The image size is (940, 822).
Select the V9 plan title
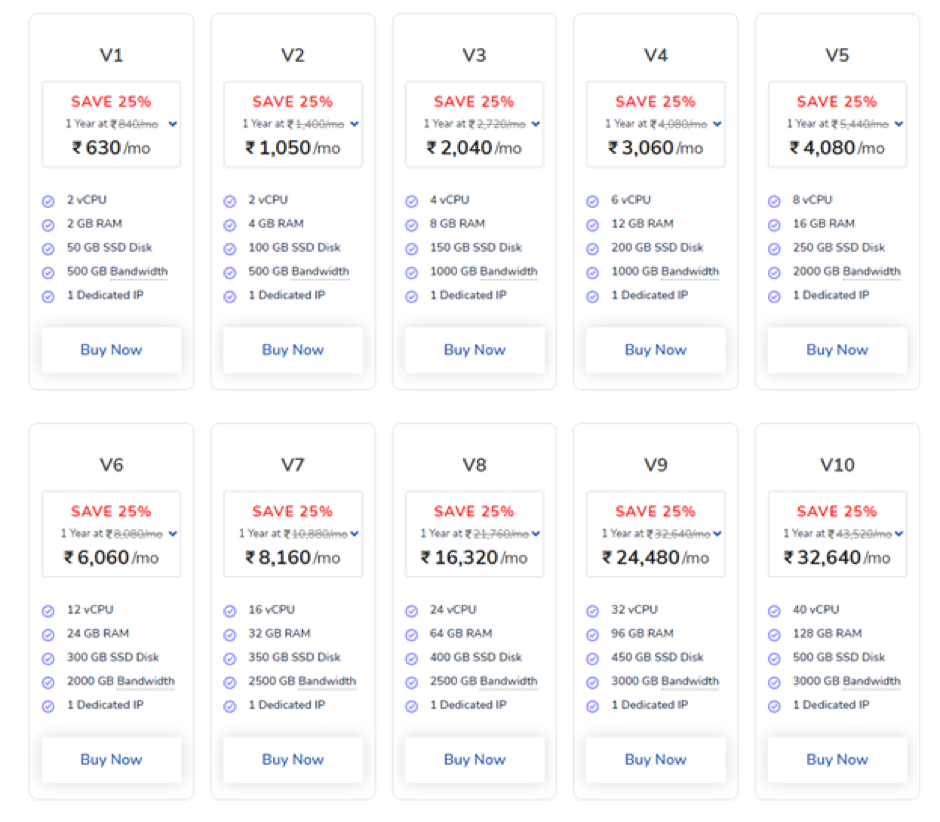[x=656, y=465]
